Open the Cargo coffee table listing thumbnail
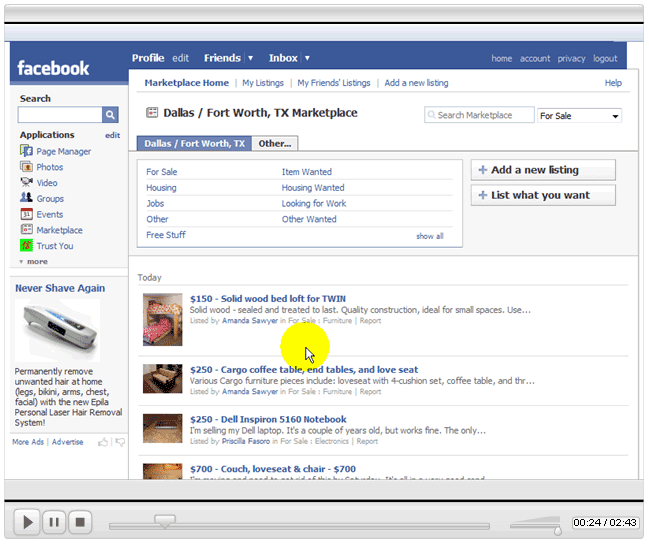This screenshot has width=649, height=545. click(163, 379)
